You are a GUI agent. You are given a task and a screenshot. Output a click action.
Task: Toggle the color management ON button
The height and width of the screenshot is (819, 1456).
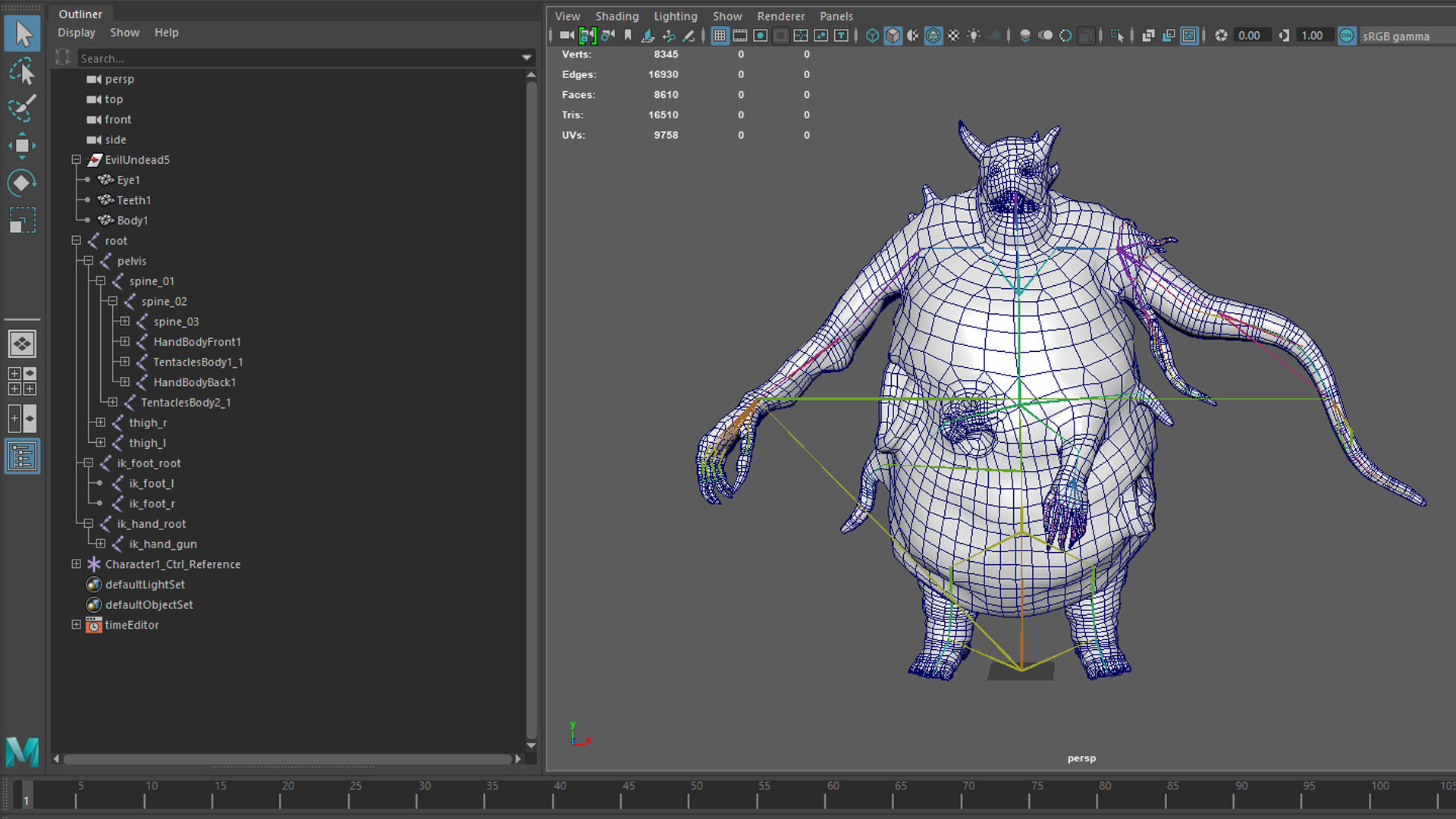1347,36
